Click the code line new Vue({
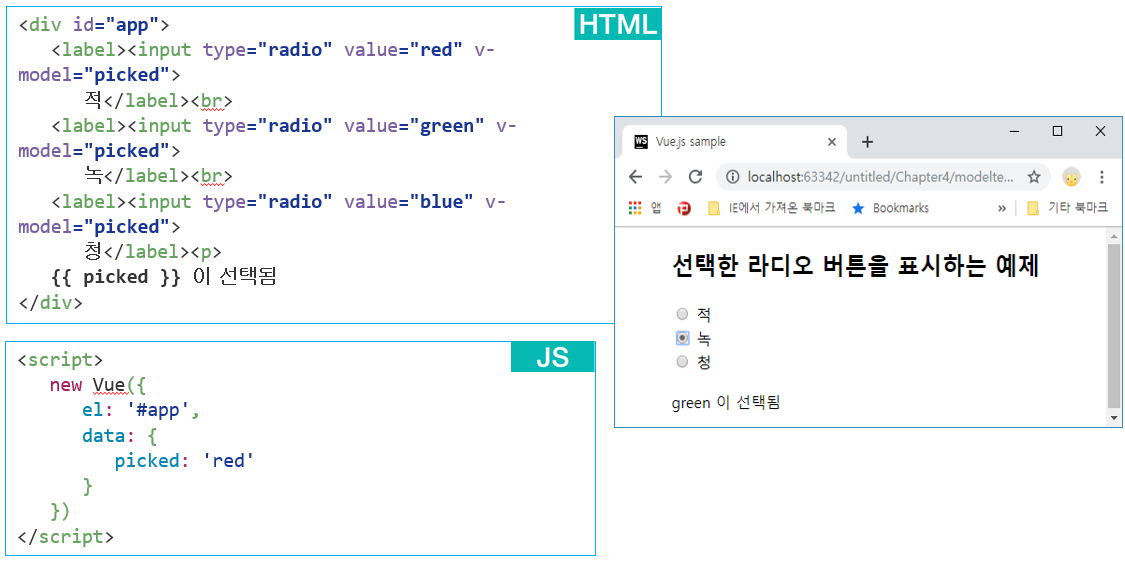This screenshot has width=1125, height=562. tap(98, 385)
